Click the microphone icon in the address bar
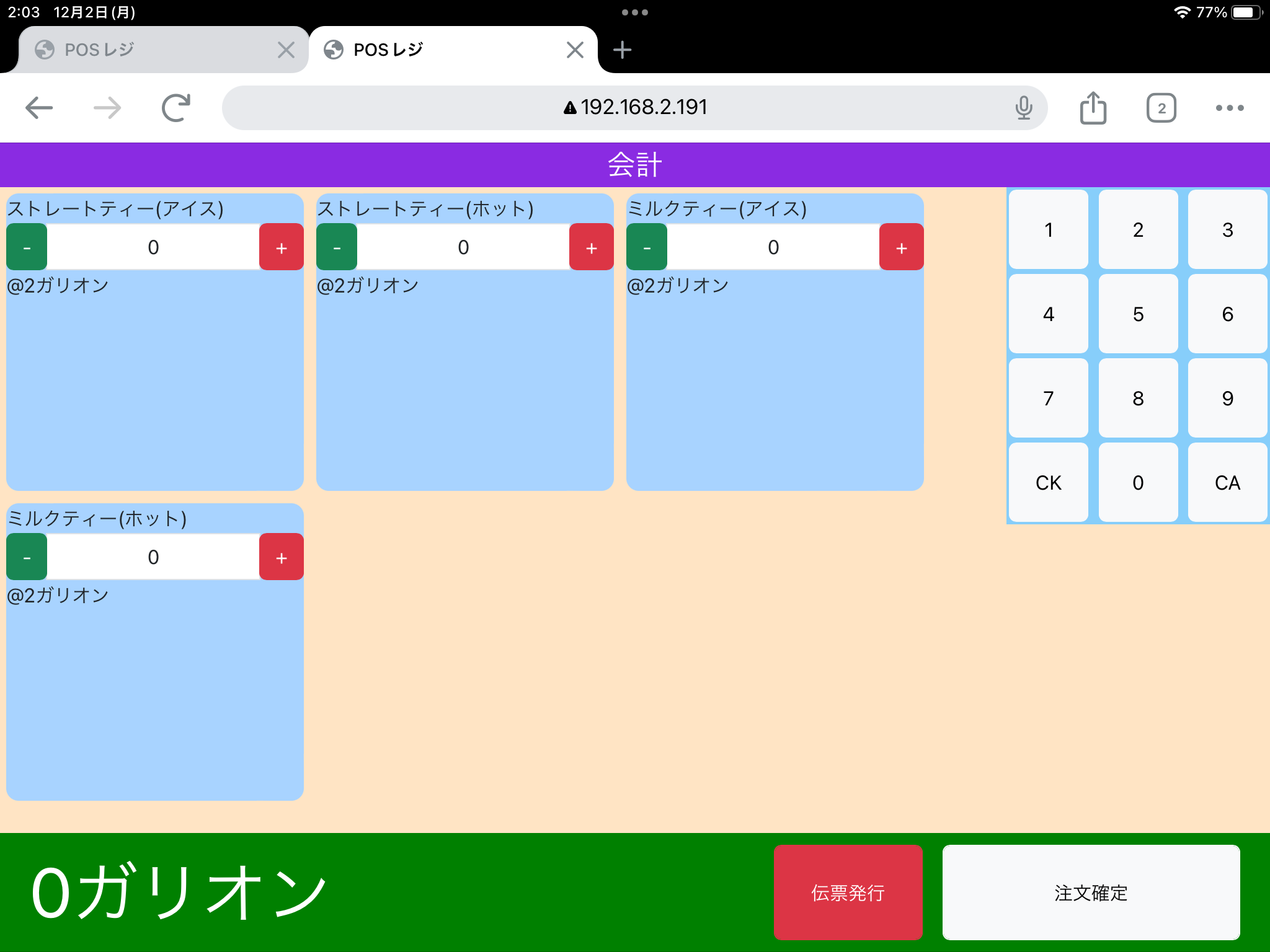1270x952 pixels. click(1023, 107)
